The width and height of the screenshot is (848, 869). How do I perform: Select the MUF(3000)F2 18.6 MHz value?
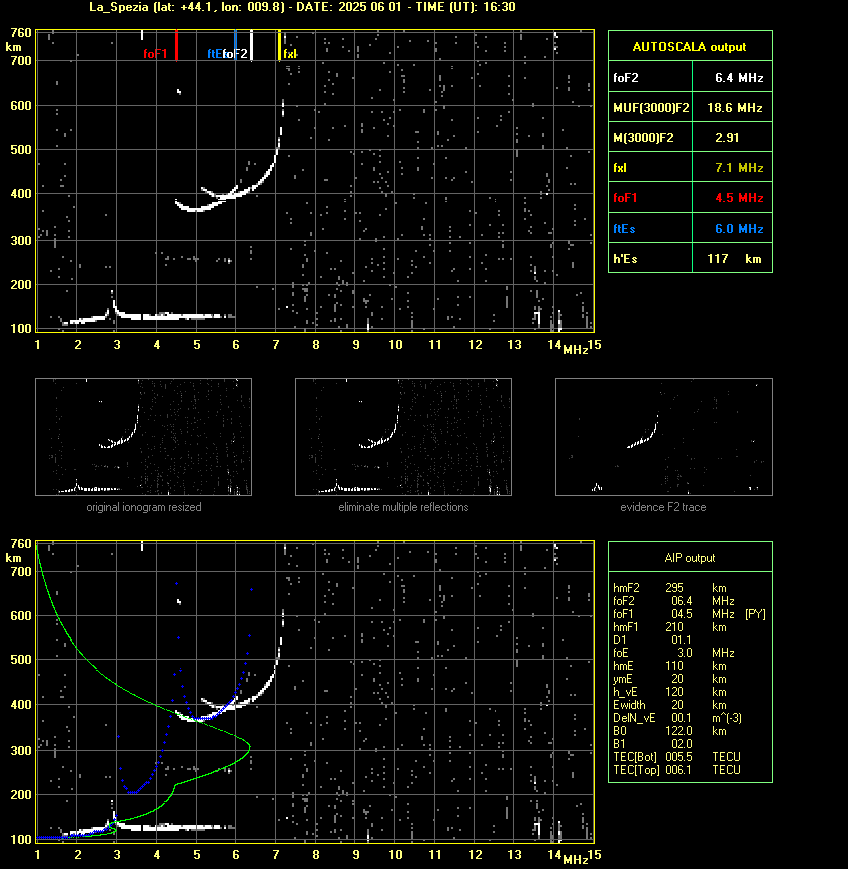pos(735,108)
